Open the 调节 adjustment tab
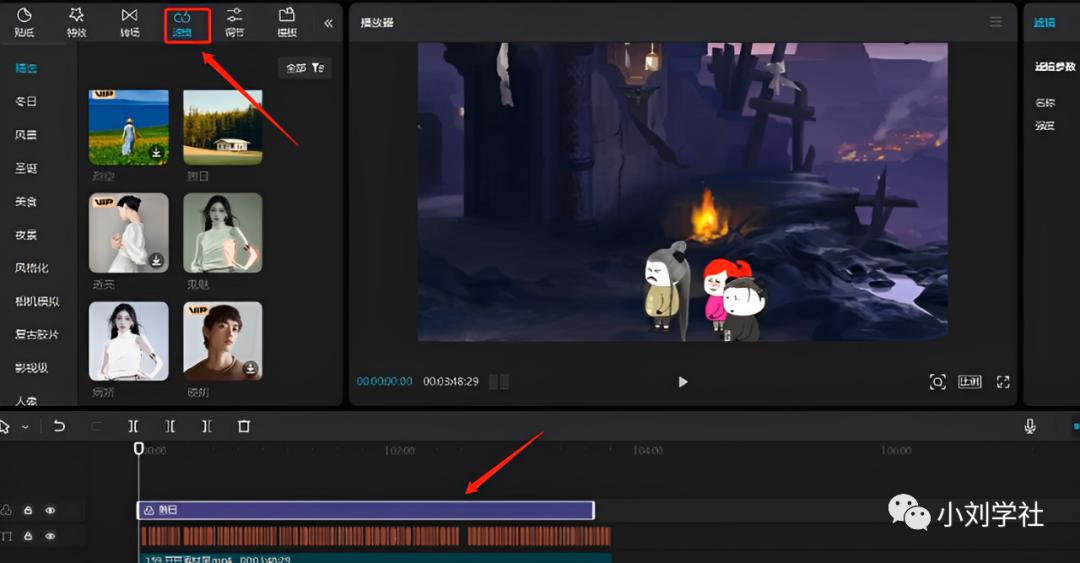The height and width of the screenshot is (563, 1080). click(234, 22)
